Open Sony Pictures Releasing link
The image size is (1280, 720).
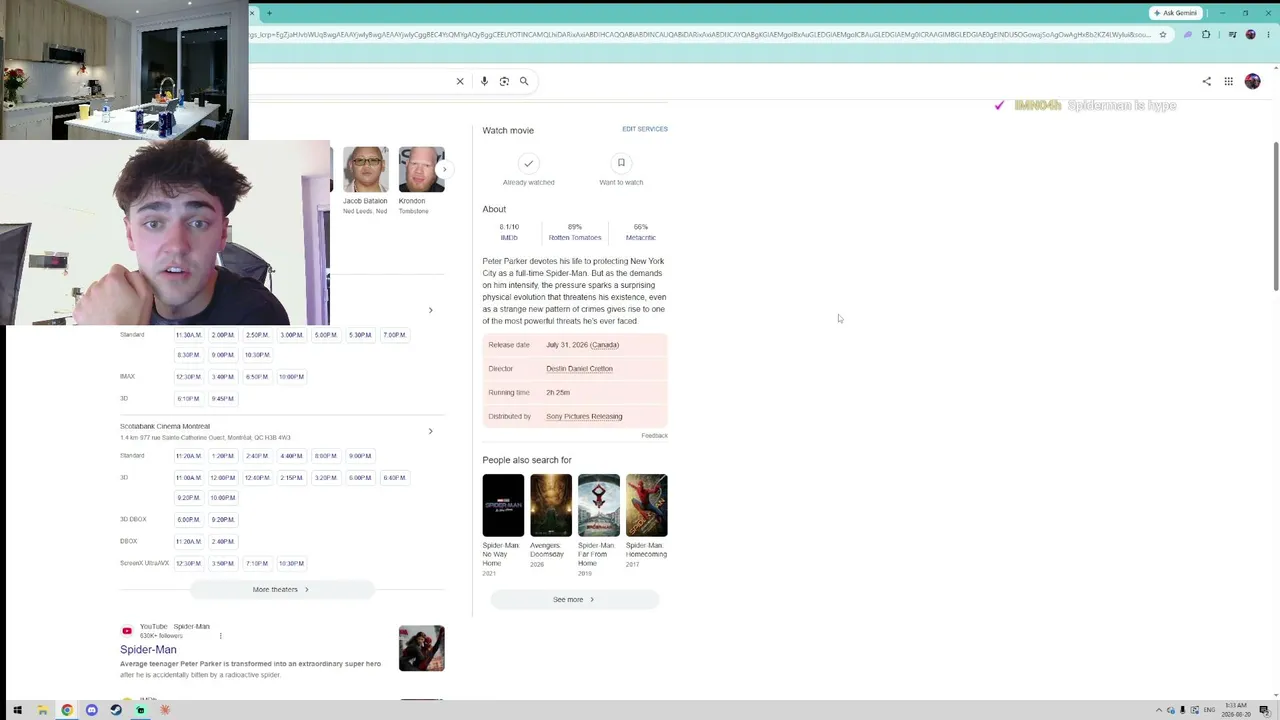tap(584, 417)
